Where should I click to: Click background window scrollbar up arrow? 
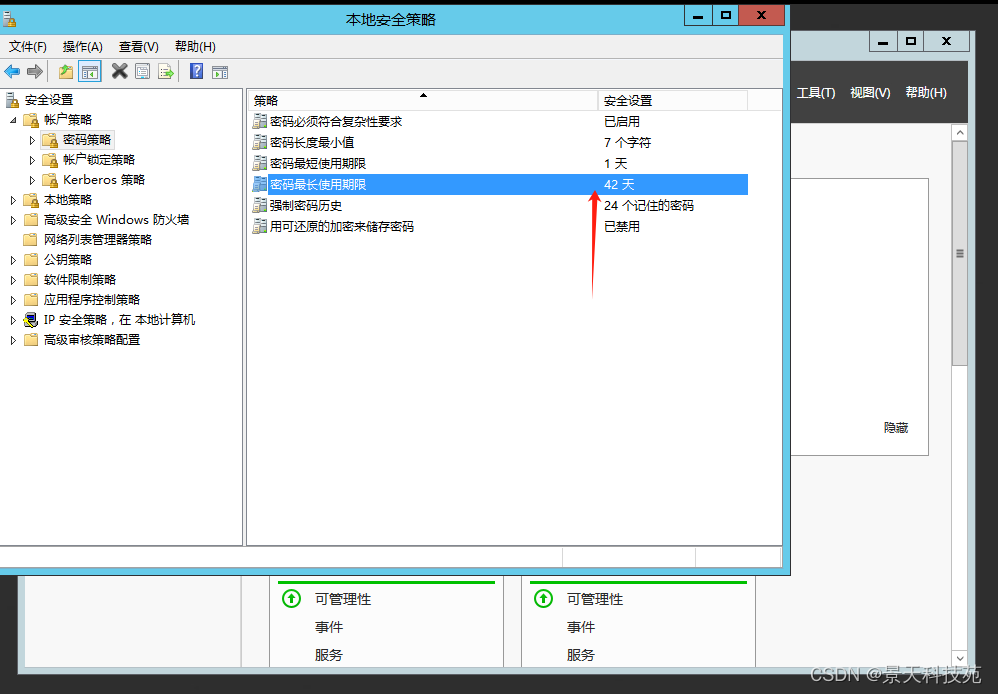(960, 132)
